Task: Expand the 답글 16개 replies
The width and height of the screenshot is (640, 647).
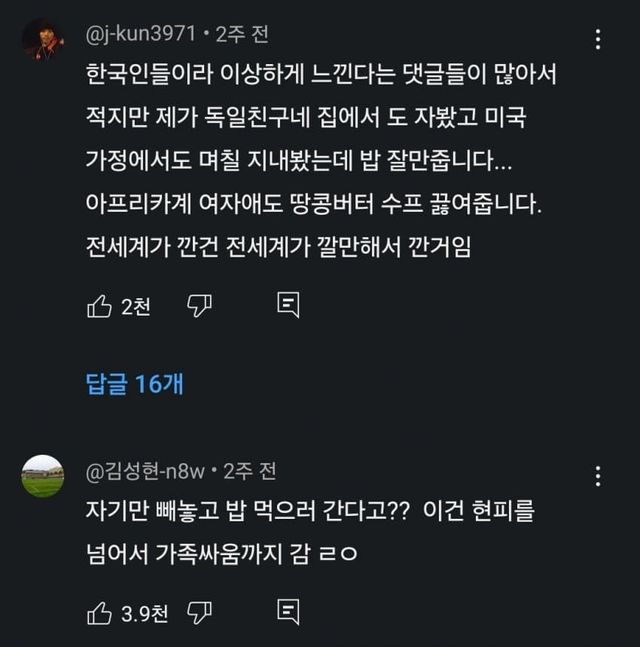Action: [x=134, y=384]
